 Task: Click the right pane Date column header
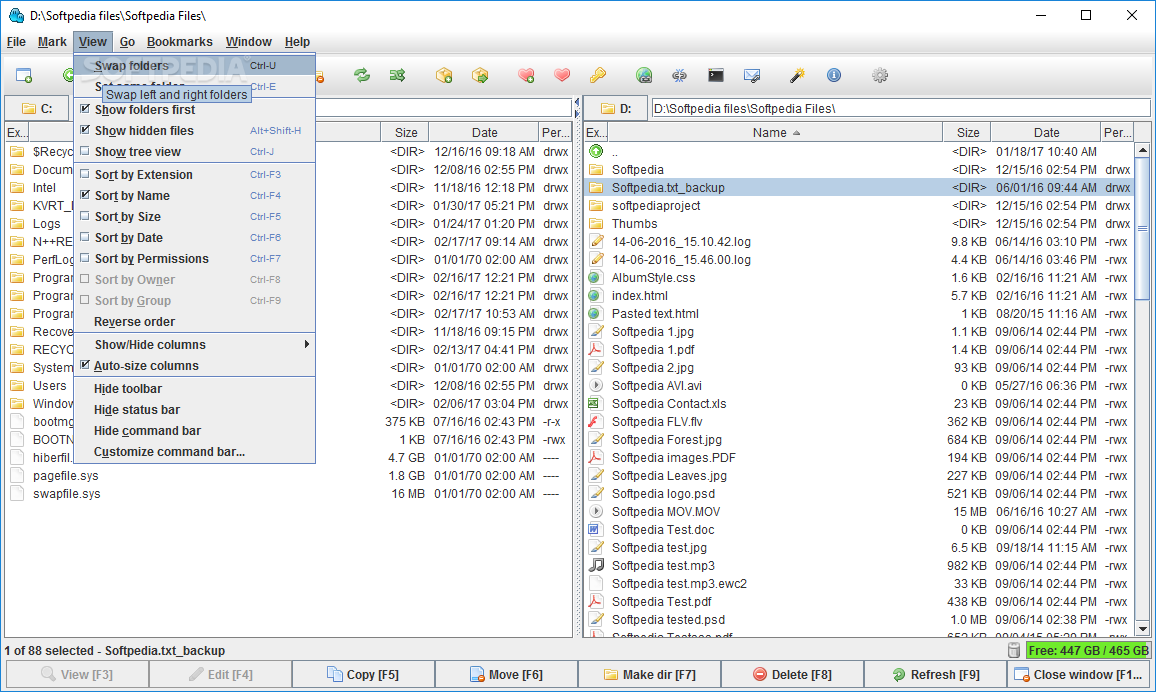tap(1046, 133)
